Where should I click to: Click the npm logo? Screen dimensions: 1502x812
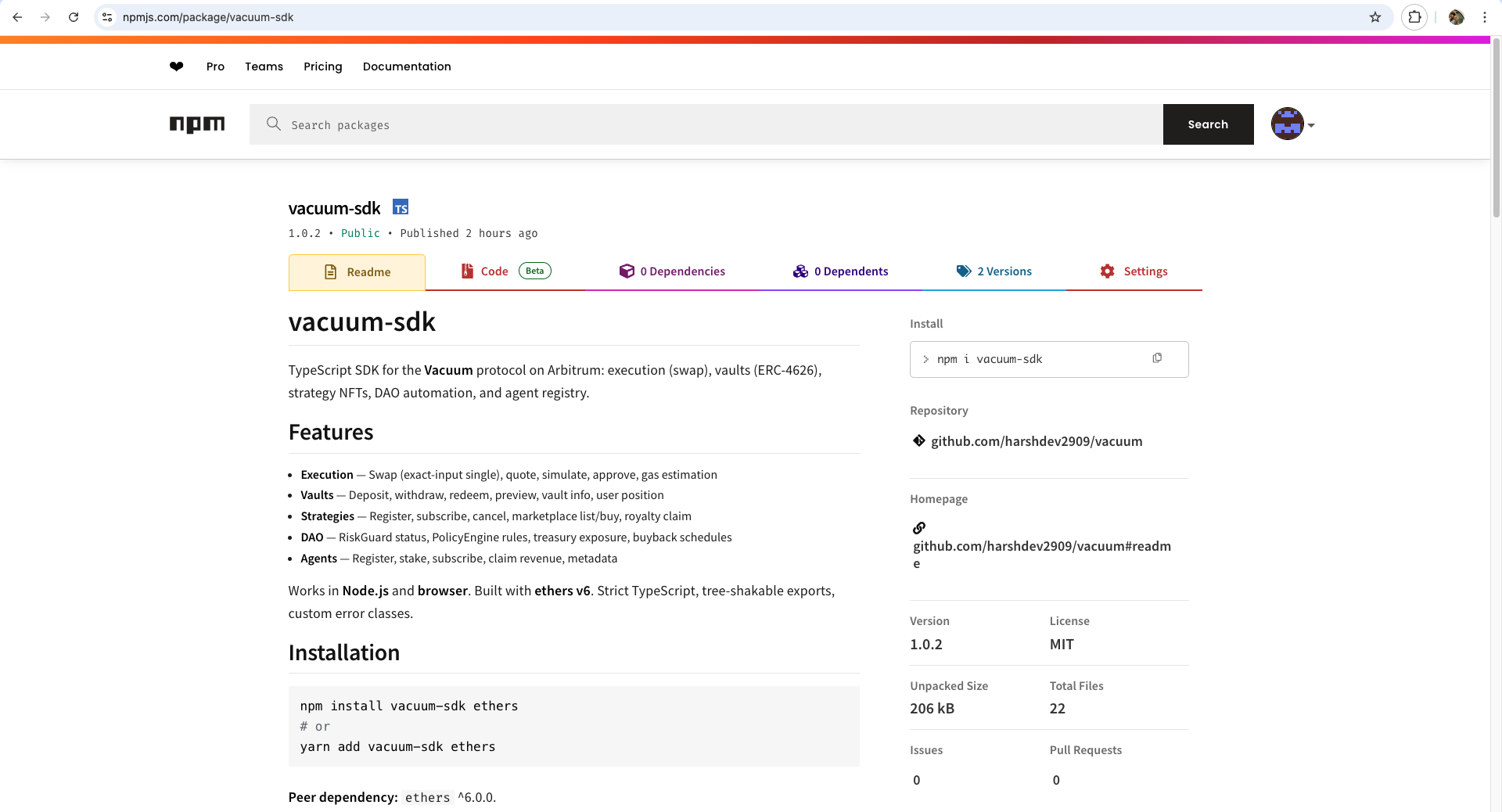click(197, 124)
